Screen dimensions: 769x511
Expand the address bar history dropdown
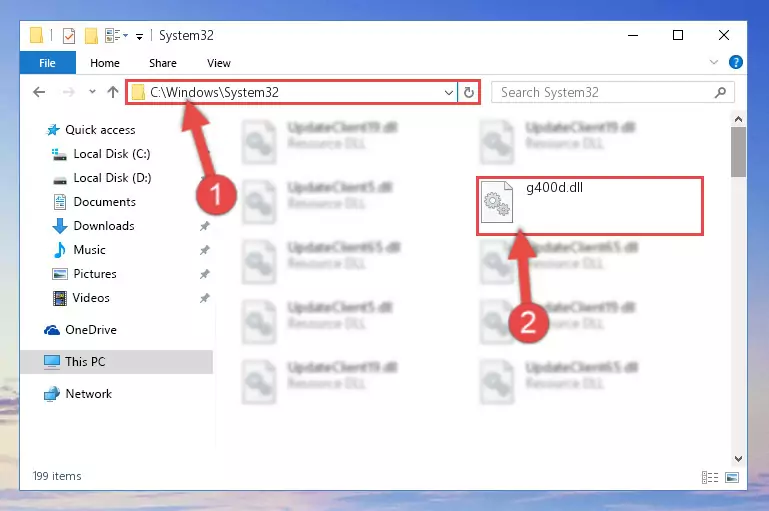tap(448, 92)
